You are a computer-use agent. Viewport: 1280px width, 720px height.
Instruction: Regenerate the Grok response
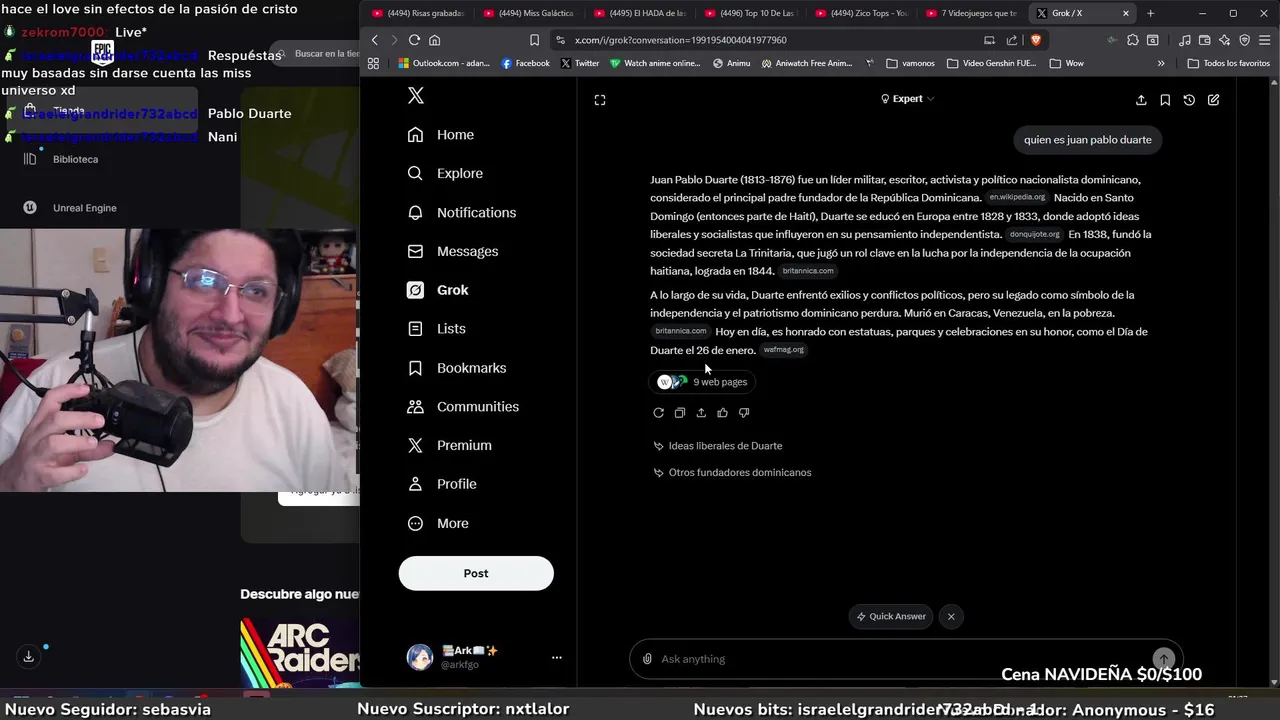pyautogui.click(x=658, y=413)
